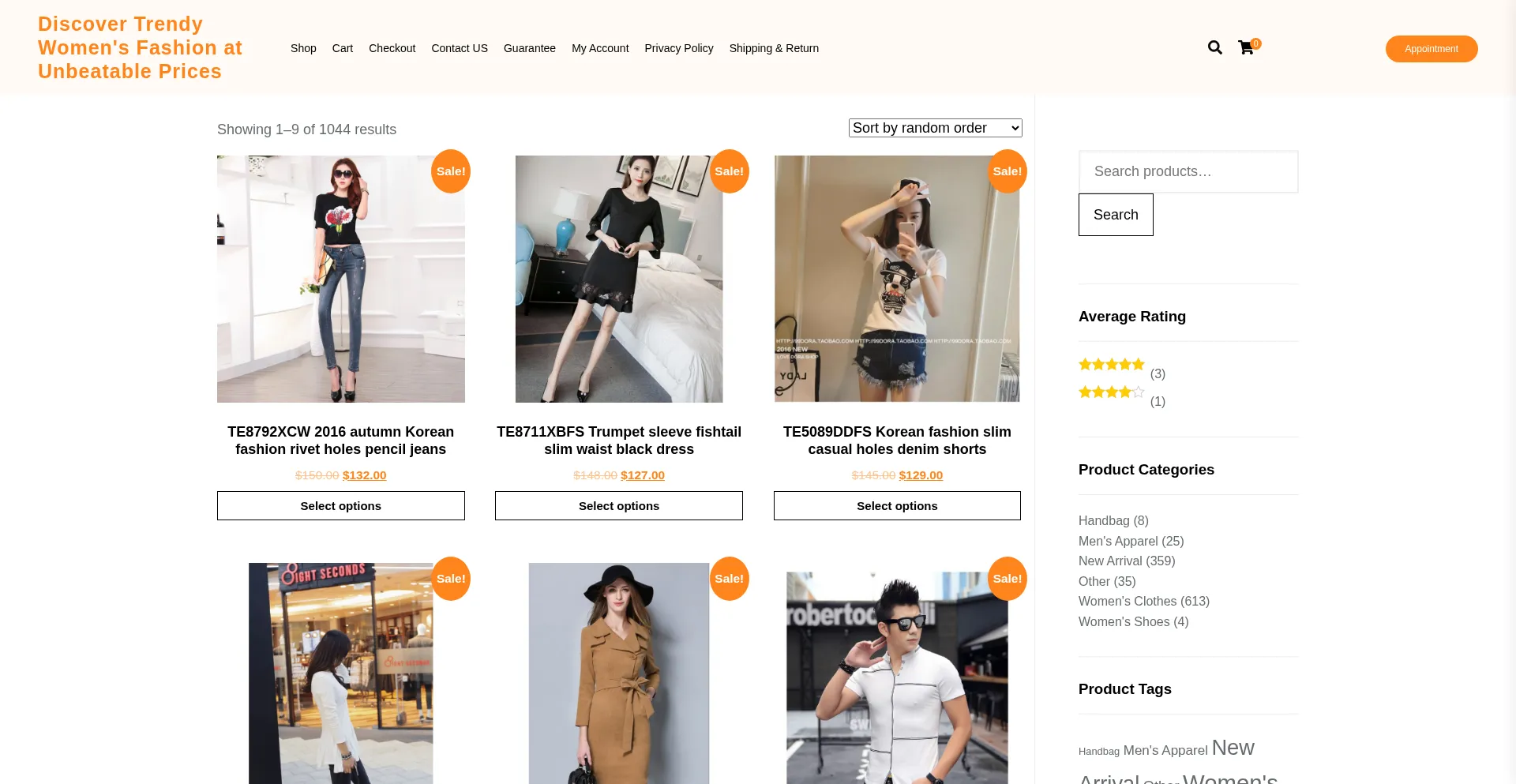
Task: Click the search magnifier icon in header
Action: (1214, 47)
